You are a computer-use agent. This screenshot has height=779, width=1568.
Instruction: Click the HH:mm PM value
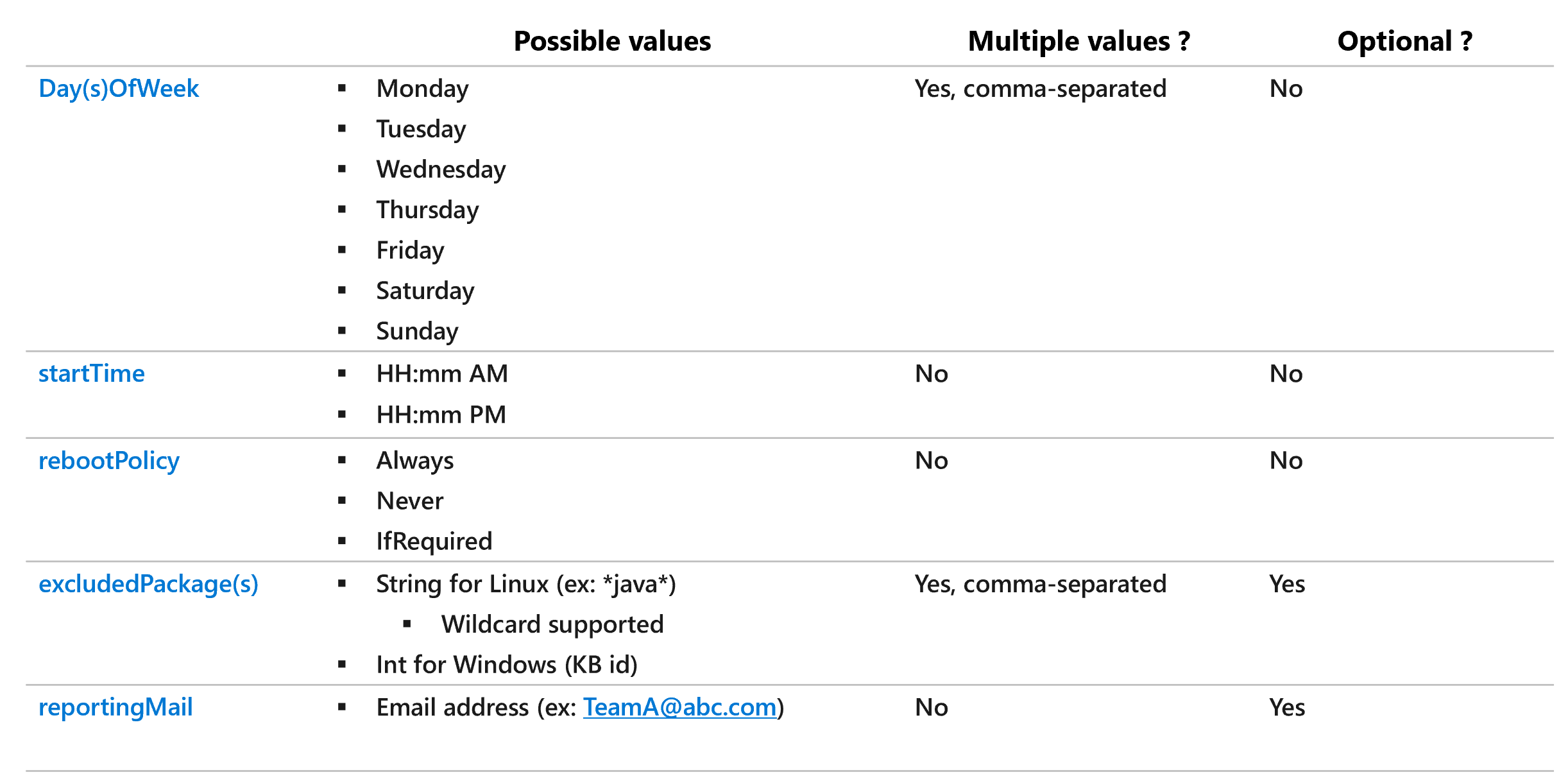click(441, 415)
